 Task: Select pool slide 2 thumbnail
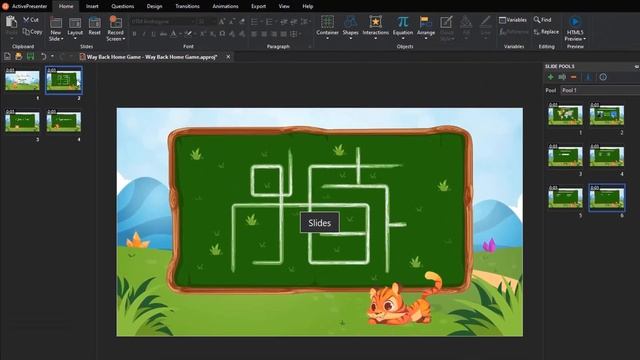[x=607, y=114]
